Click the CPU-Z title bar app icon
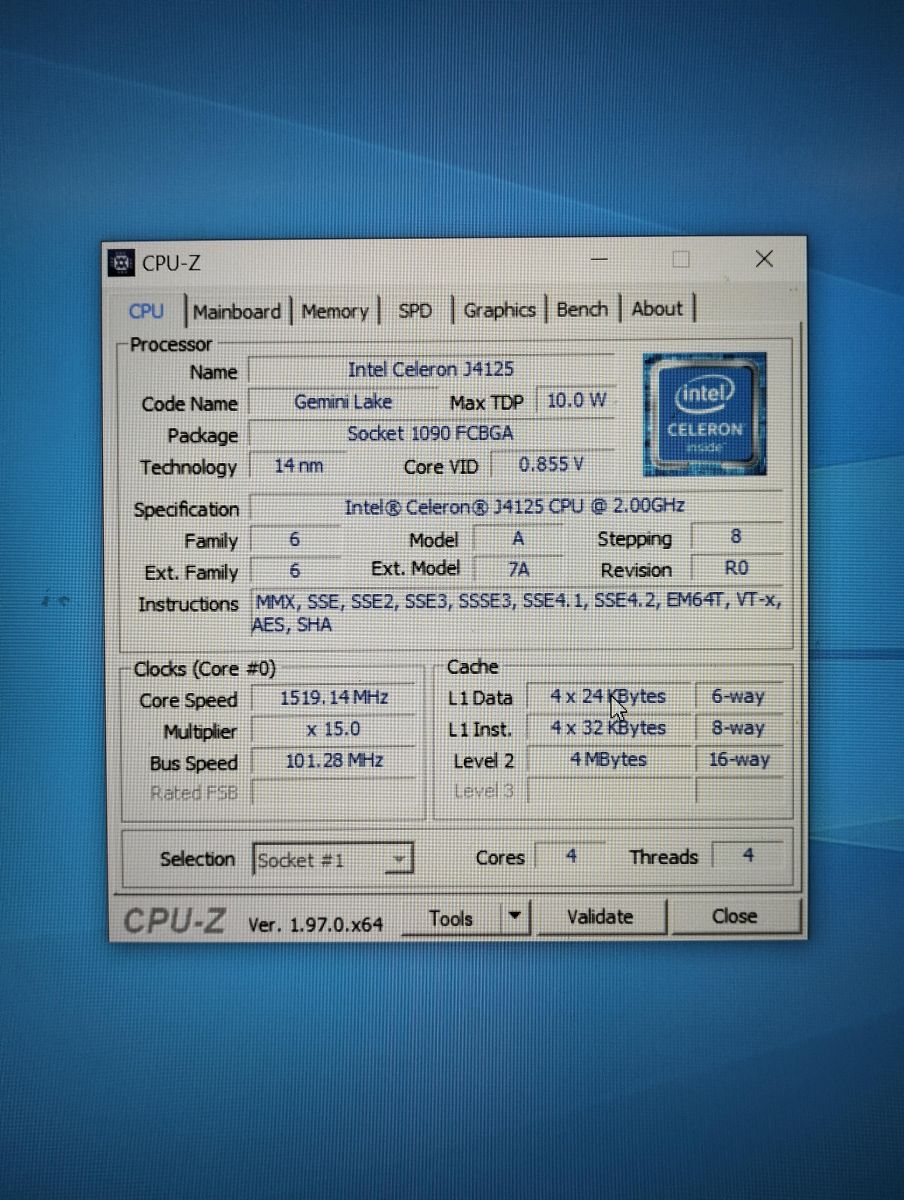Image resolution: width=904 pixels, height=1200 pixels. [x=122, y=263]
